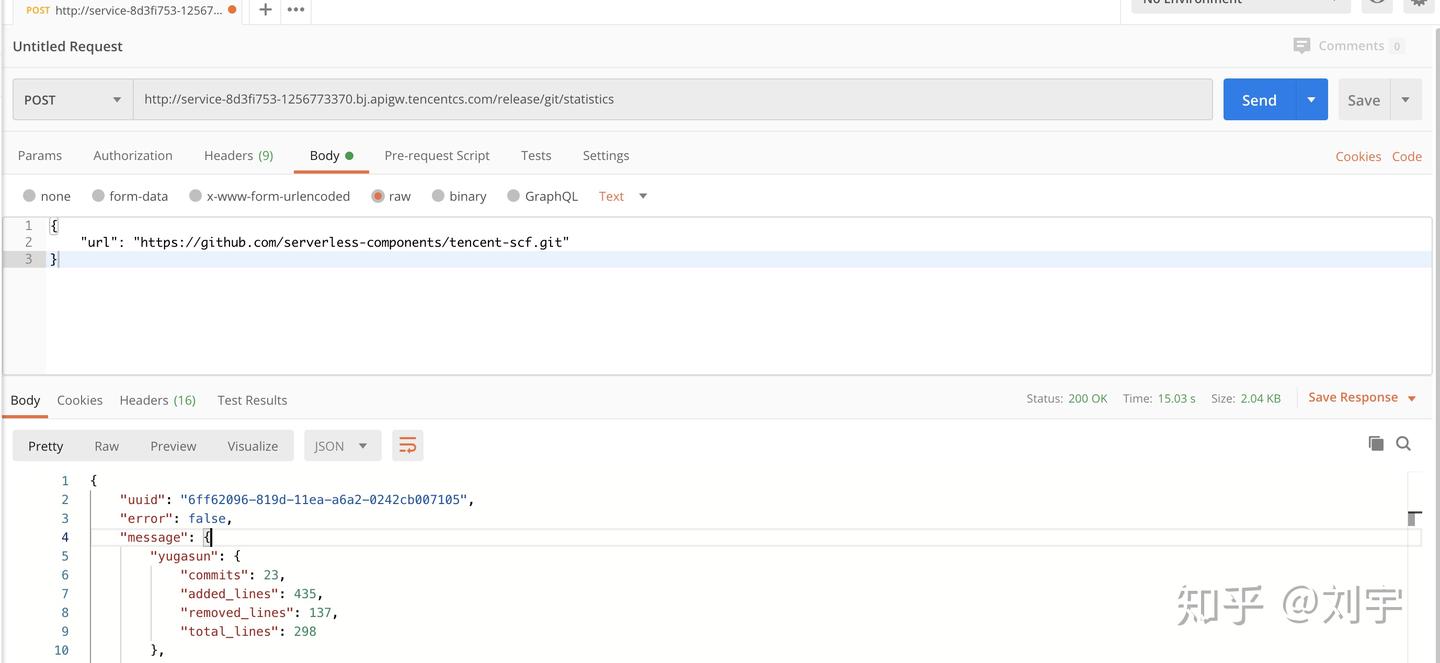This screenshot has width=1440, height=663.
Task: Open a new request tab with plus icon
Action: [265, 9]
